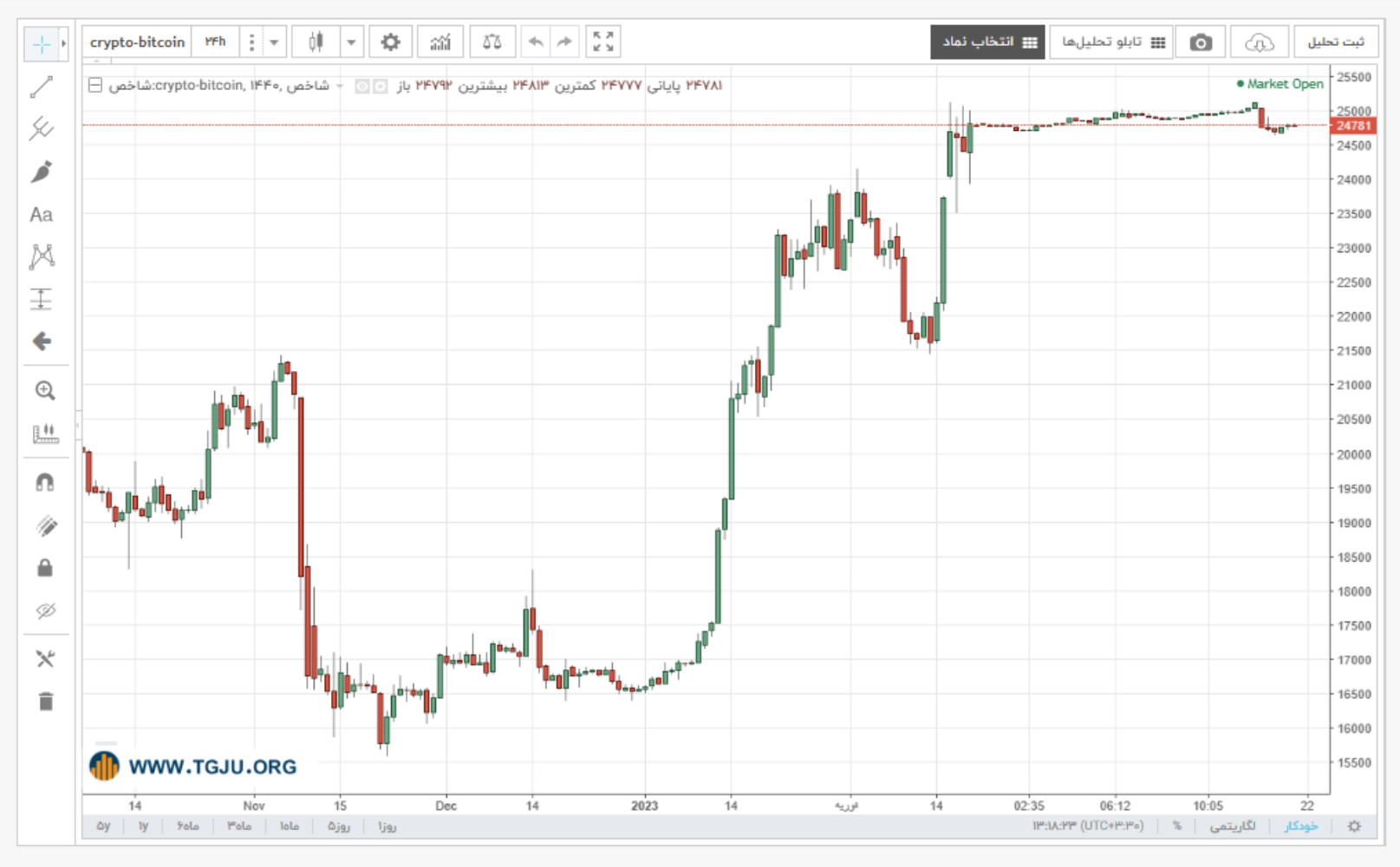1400x867 pixels.
Task: Expand the cursor tool flyout arrow
Action: point(63,43)
